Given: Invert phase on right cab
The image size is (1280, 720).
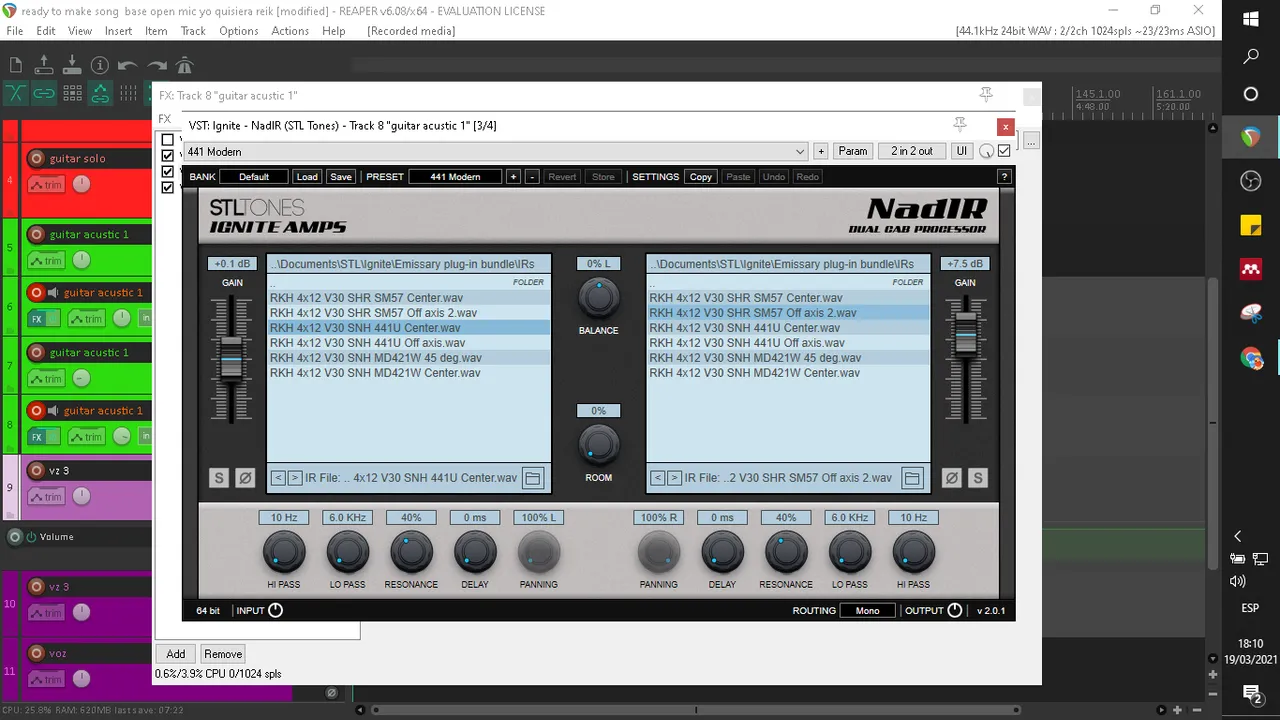Looking at the screenshot, I should click(951, 478).
